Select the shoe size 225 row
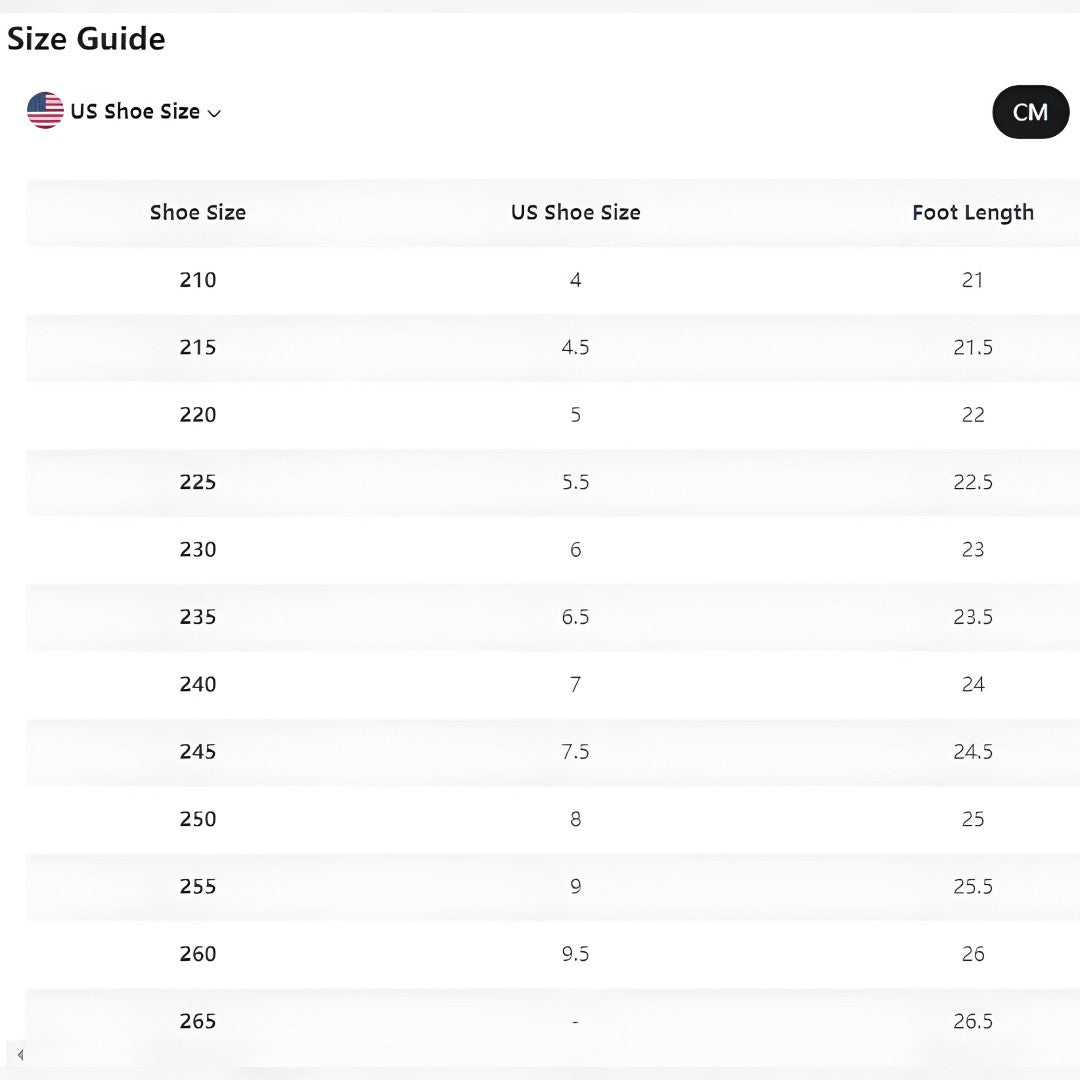The height and width of the screenshot is (1080, 1080). [198, 483]
